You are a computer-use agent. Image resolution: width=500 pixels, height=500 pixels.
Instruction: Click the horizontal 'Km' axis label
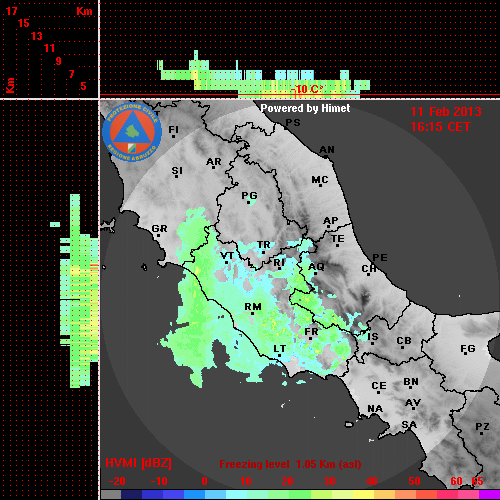tap(84, 11)
